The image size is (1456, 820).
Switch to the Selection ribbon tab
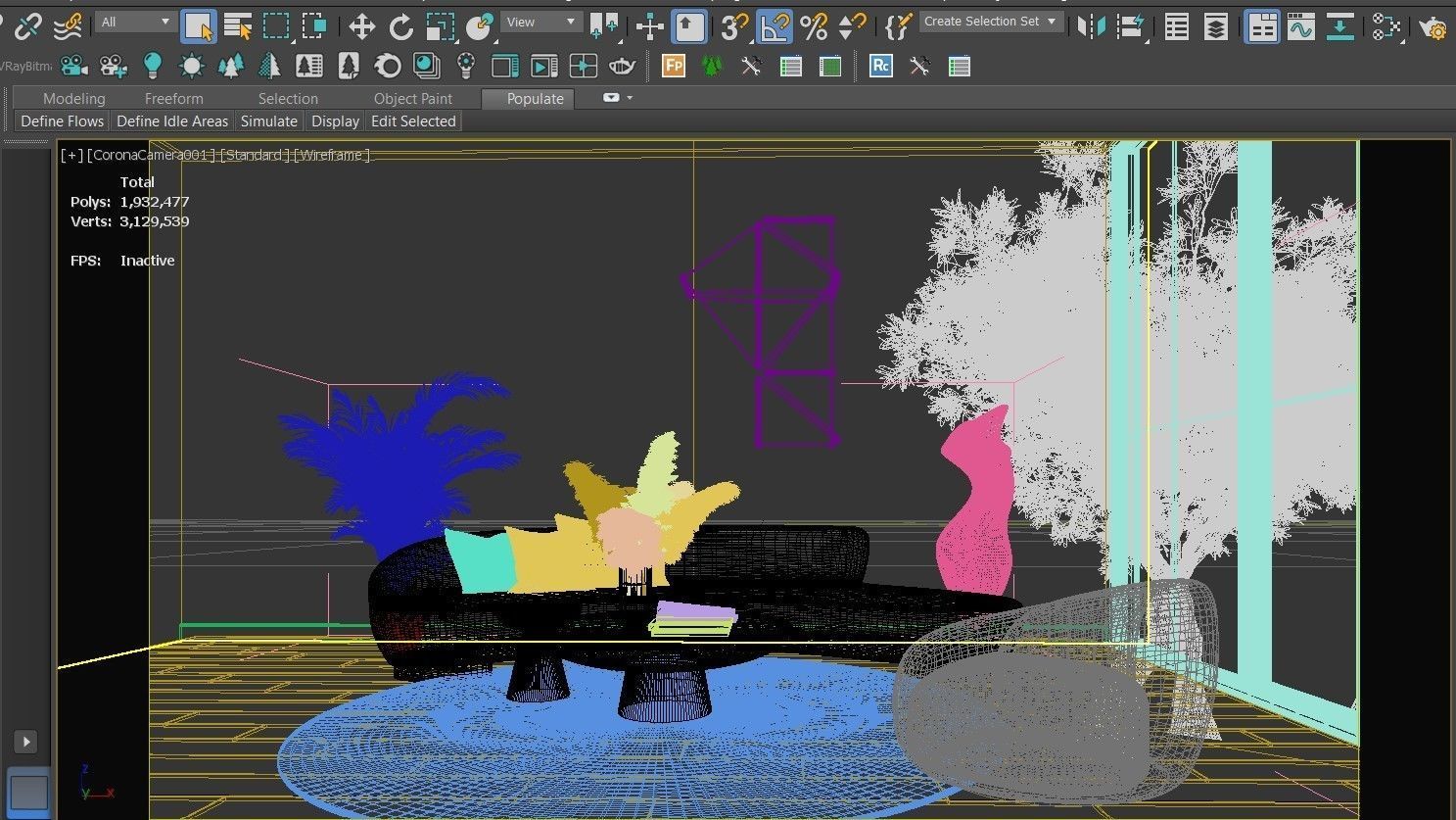click(288, 98)
